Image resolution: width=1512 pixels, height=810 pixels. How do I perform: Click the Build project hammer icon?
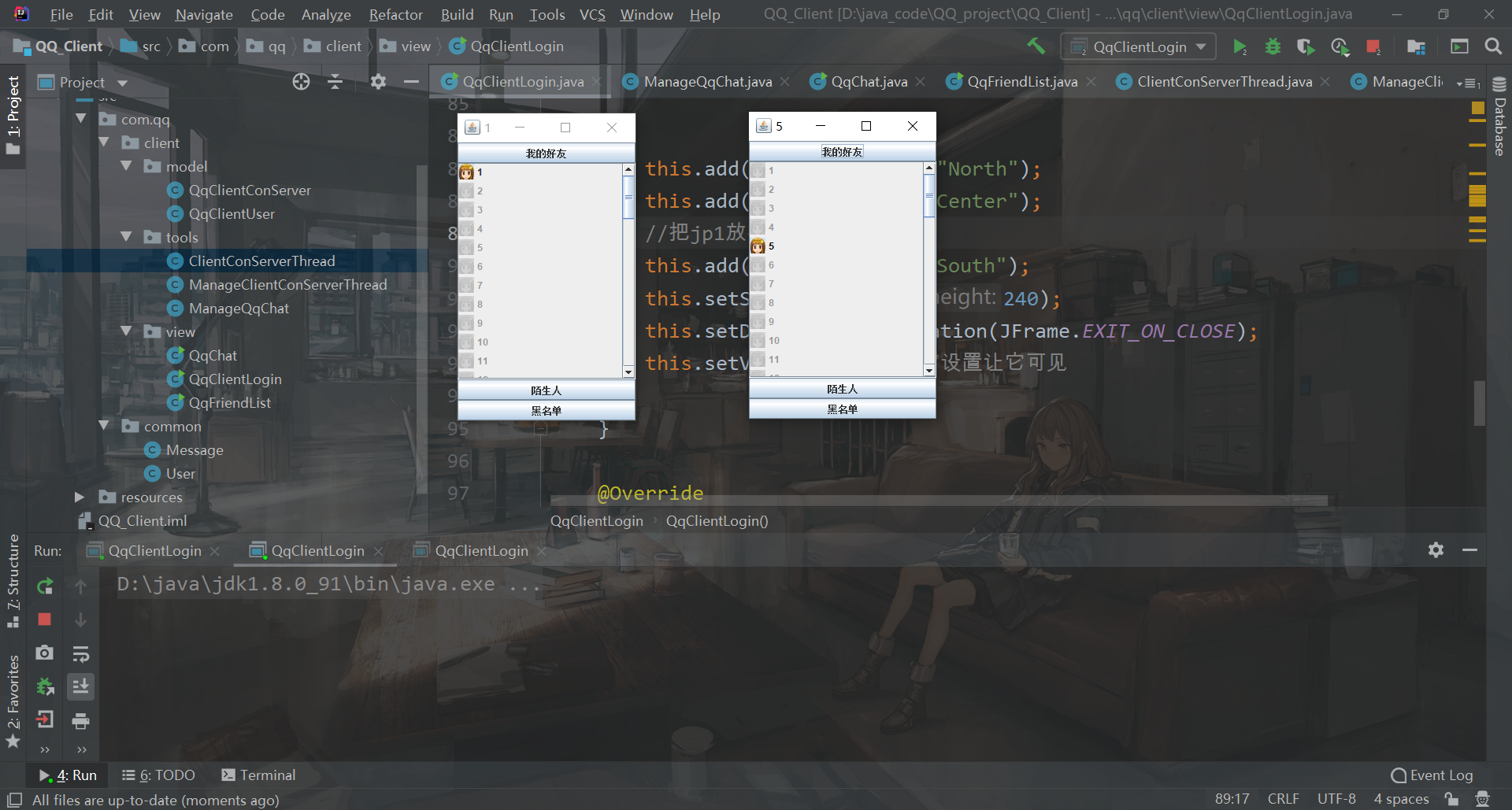(1036, 46)
